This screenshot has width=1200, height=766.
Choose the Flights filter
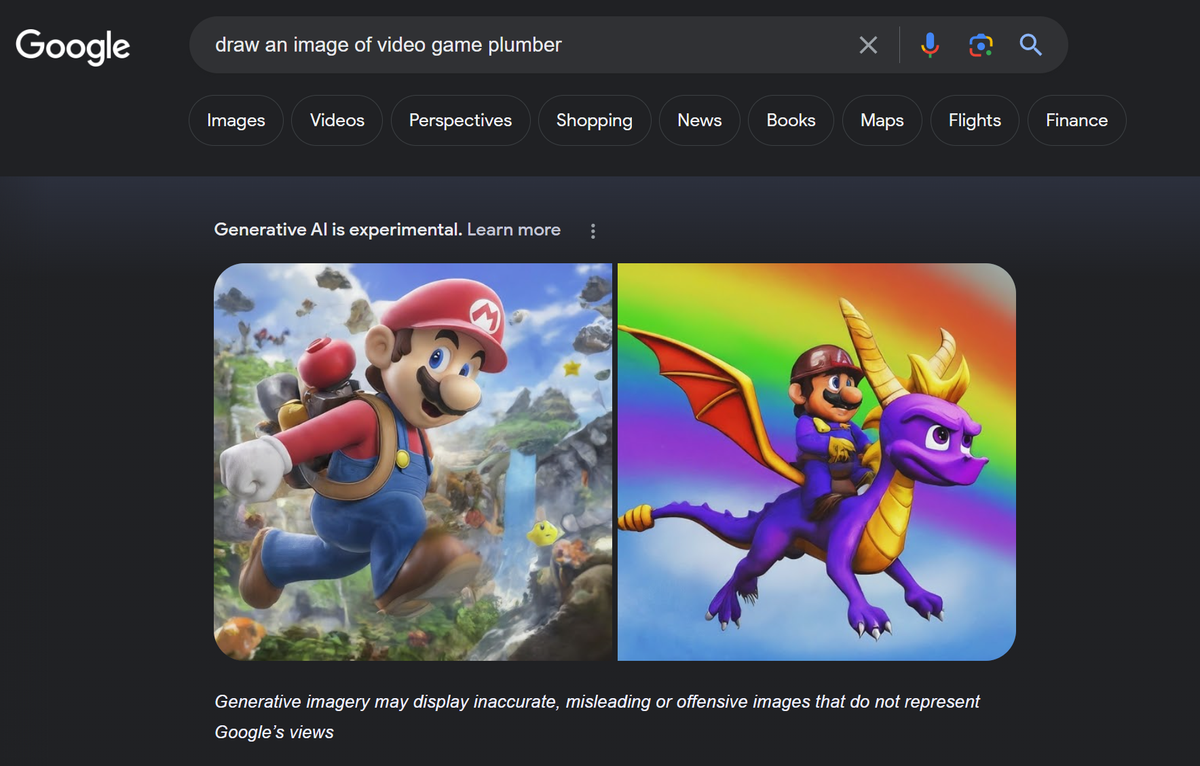tap(974, 120)
